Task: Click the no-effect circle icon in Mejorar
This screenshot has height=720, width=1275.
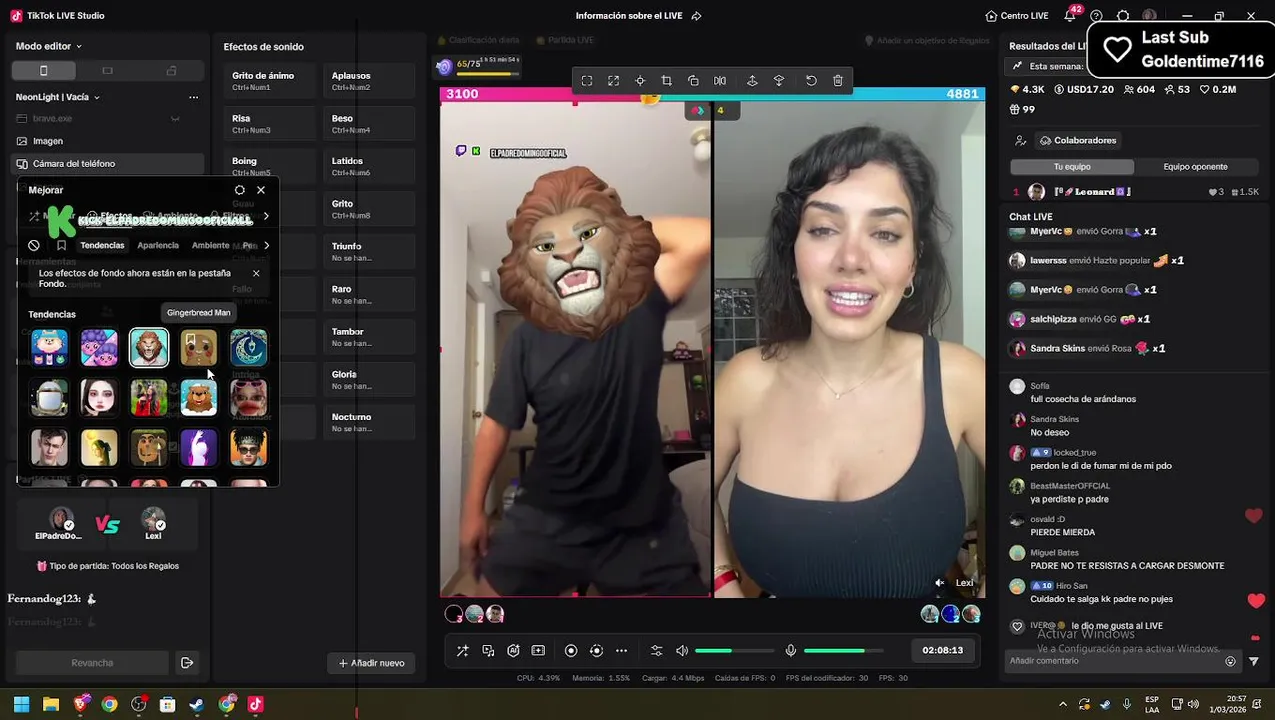Action: [34, 245]
